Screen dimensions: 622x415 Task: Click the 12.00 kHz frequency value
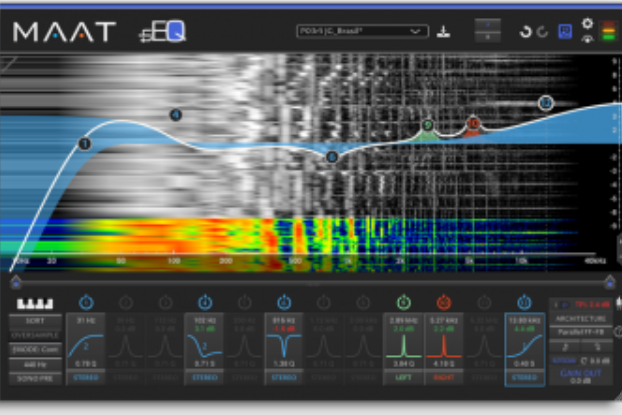524,320
